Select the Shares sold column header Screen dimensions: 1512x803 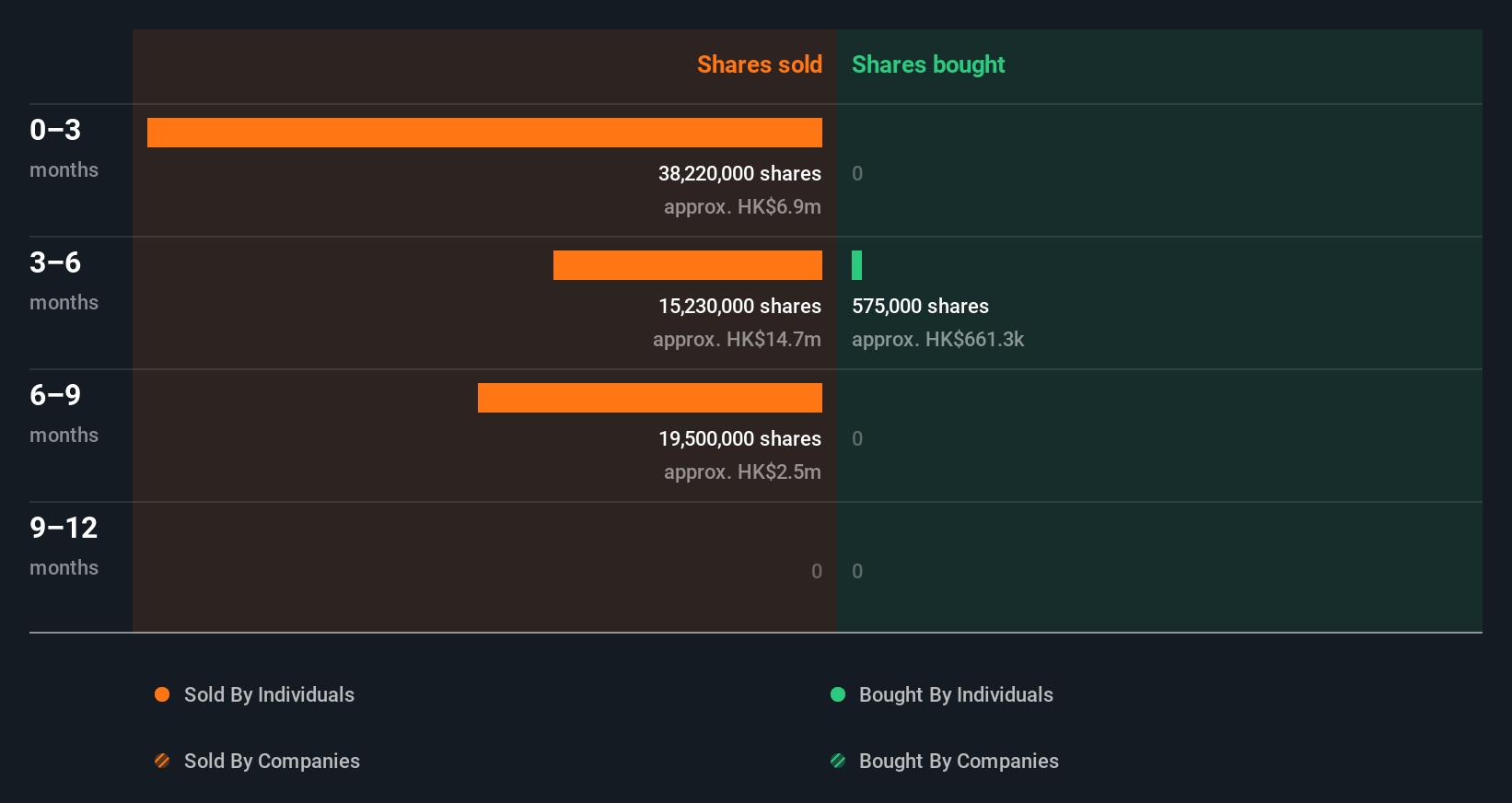pos(759,64)
